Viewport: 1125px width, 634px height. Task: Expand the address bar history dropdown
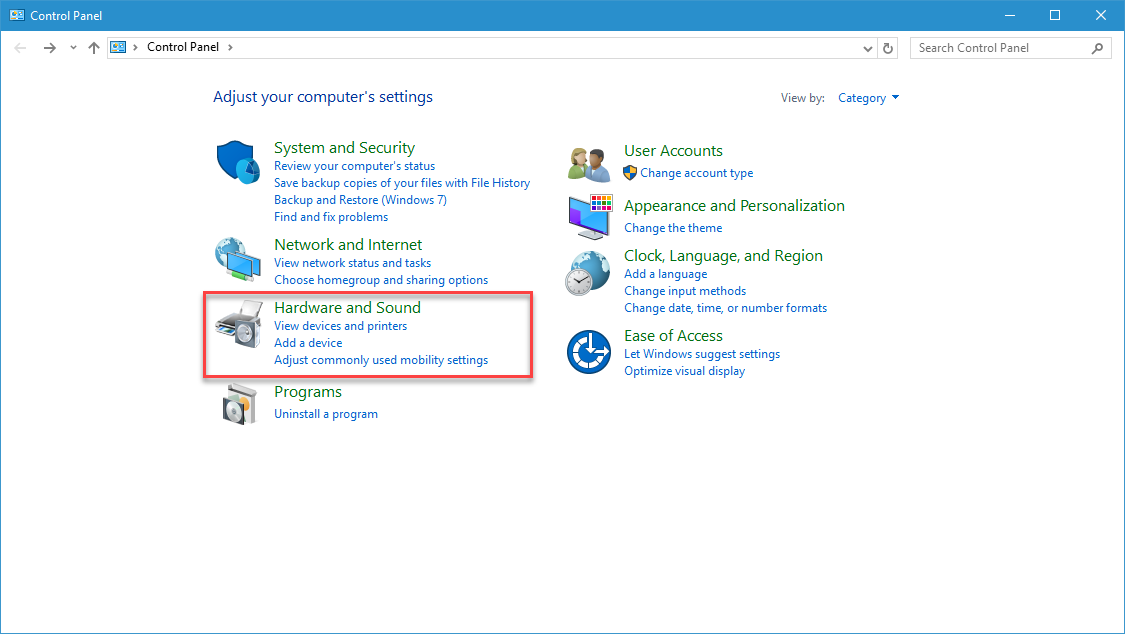(867, 49)
